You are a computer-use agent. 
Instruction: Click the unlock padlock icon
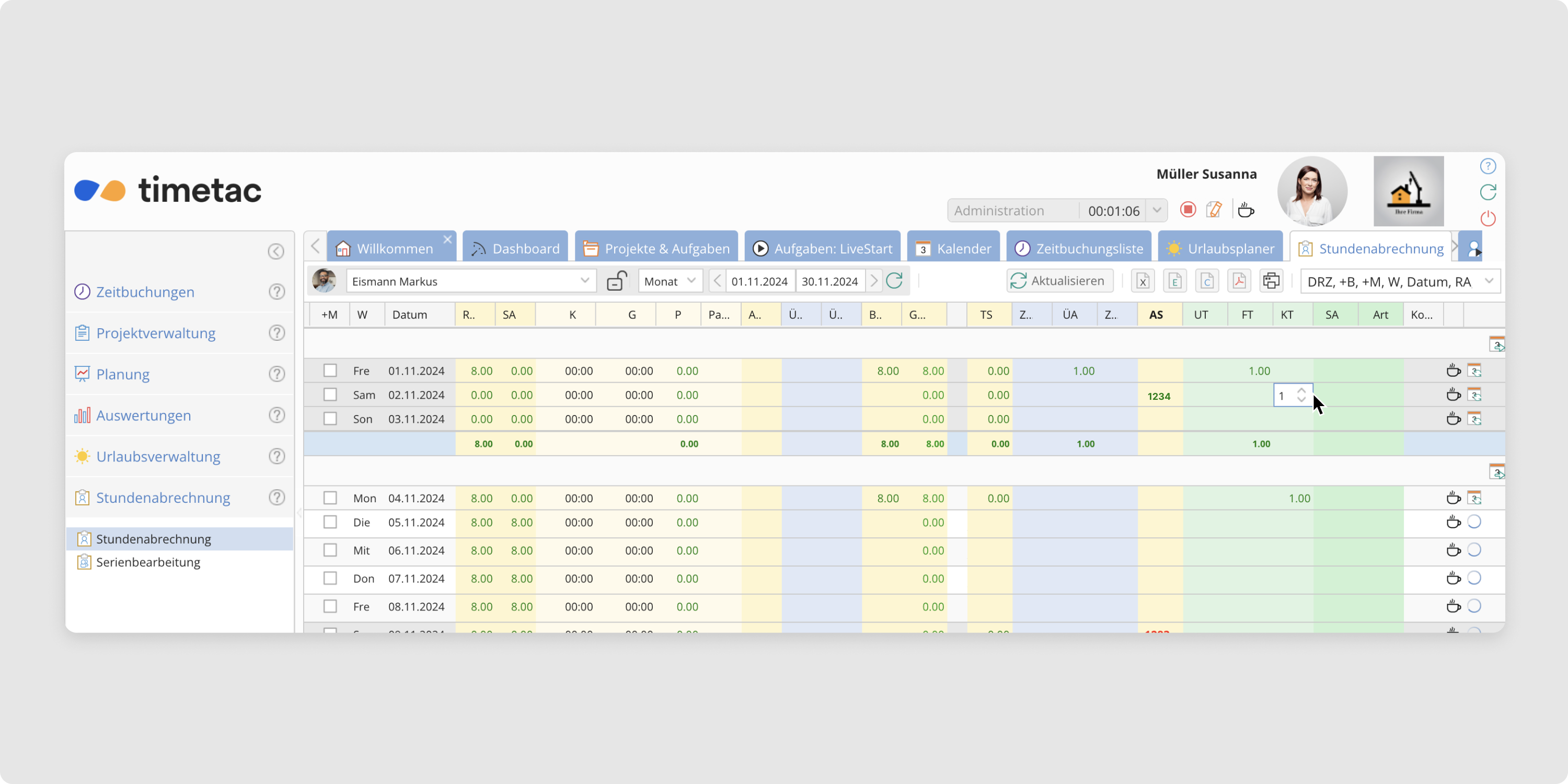pos(617,281)
